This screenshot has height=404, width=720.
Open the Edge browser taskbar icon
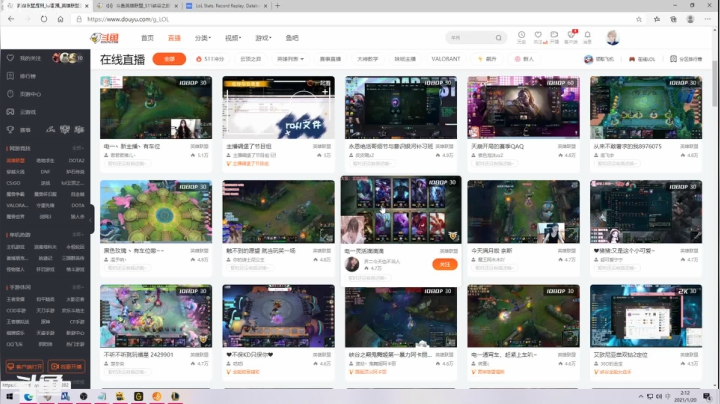[28, 396]
